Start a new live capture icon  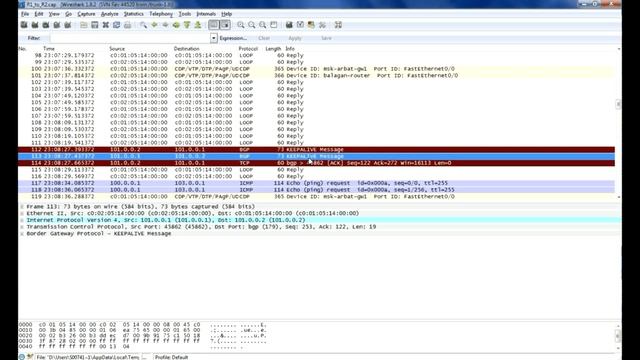click(46, 25)
